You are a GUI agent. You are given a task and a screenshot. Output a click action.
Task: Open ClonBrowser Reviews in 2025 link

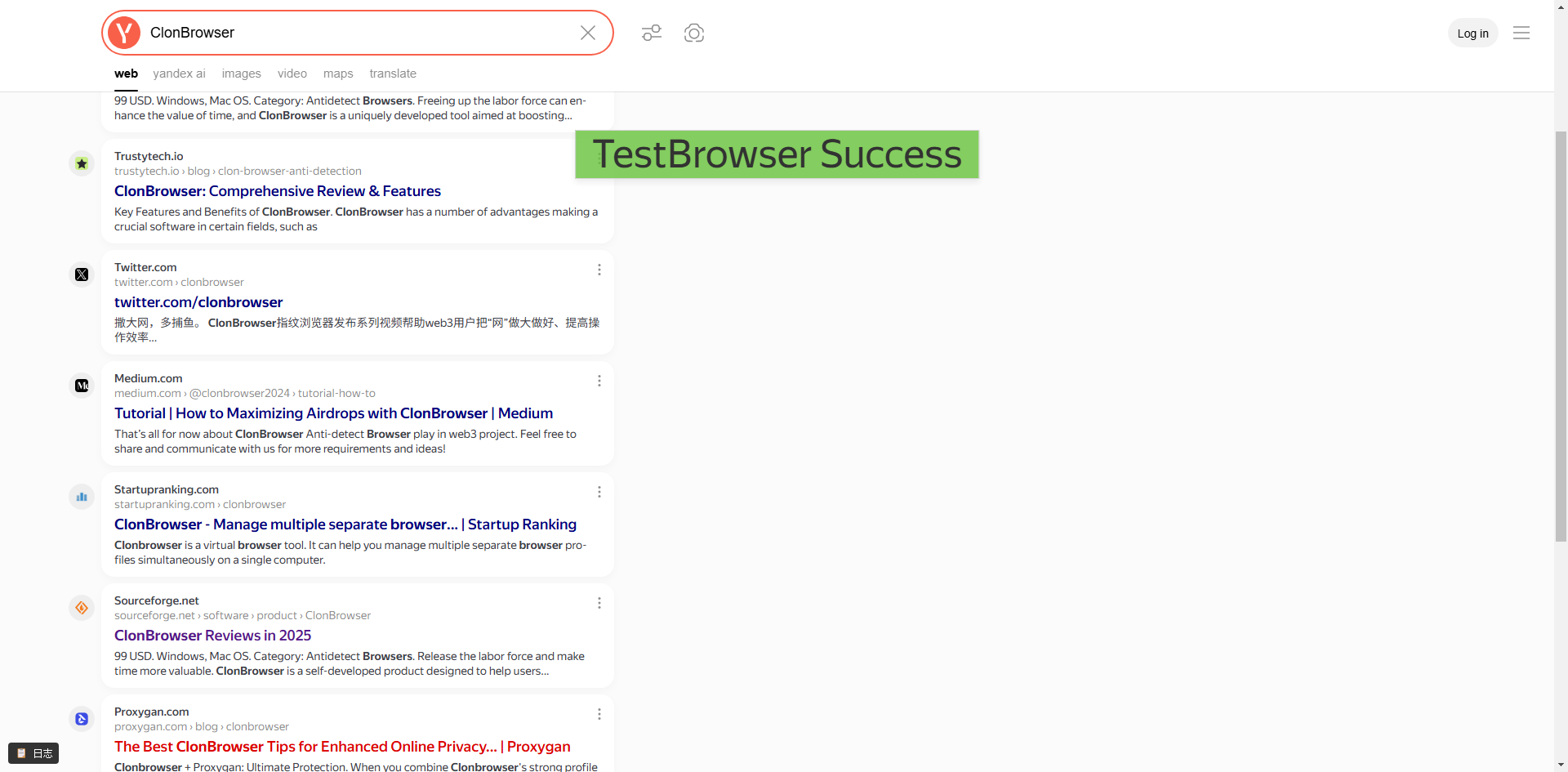pos(212,636)
